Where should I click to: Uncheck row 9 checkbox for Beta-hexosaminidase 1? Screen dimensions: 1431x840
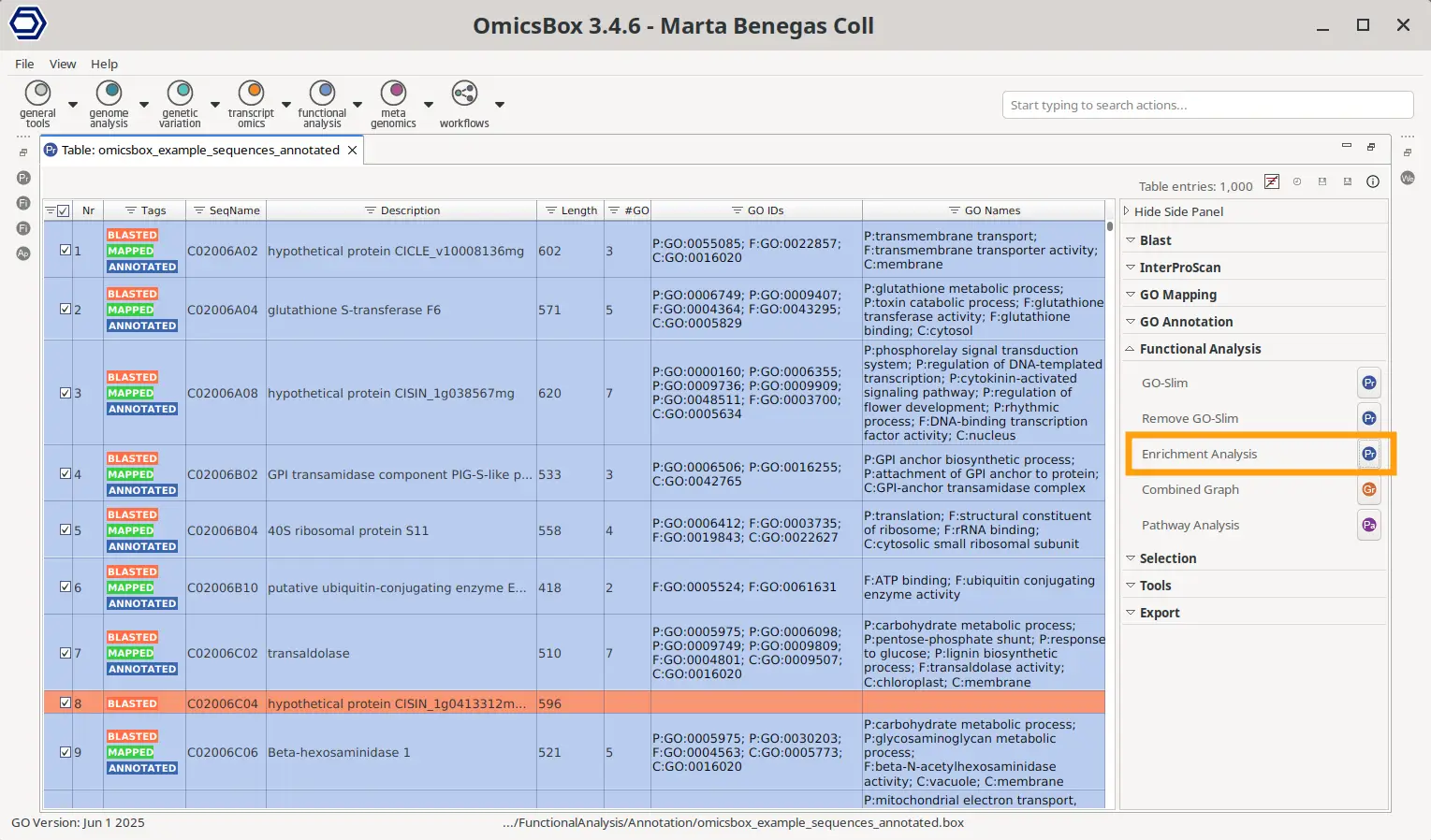[x=66, y=751]
